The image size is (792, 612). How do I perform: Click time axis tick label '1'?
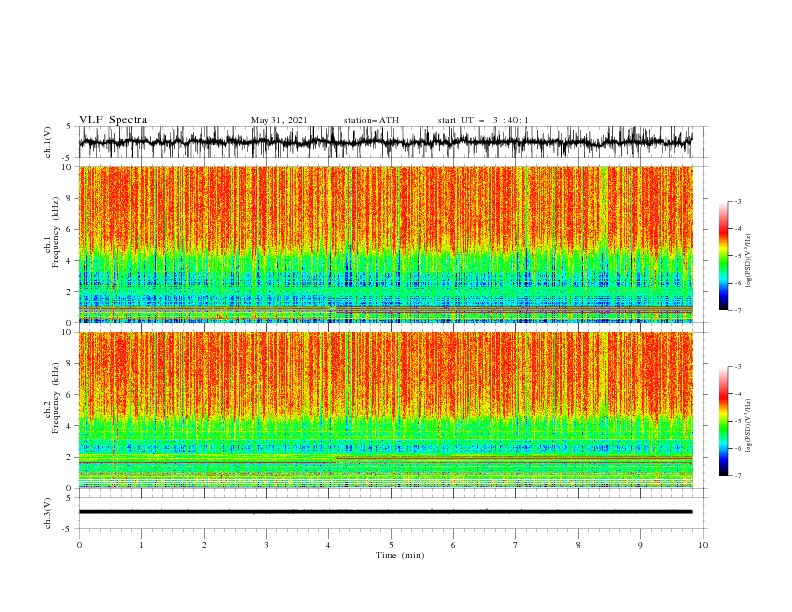(141, 545)
